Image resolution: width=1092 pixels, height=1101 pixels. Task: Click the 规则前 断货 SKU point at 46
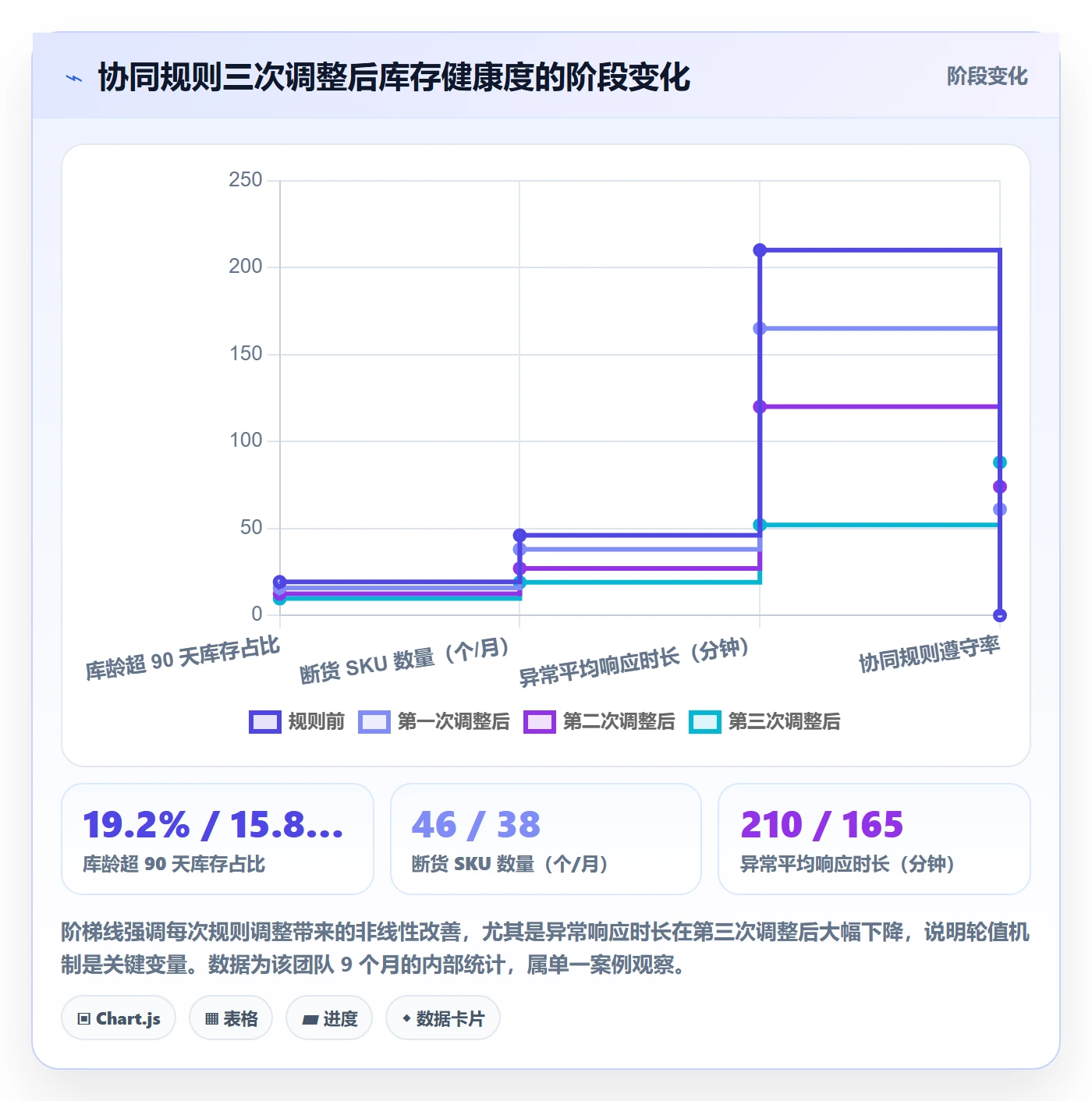point(519,535)
